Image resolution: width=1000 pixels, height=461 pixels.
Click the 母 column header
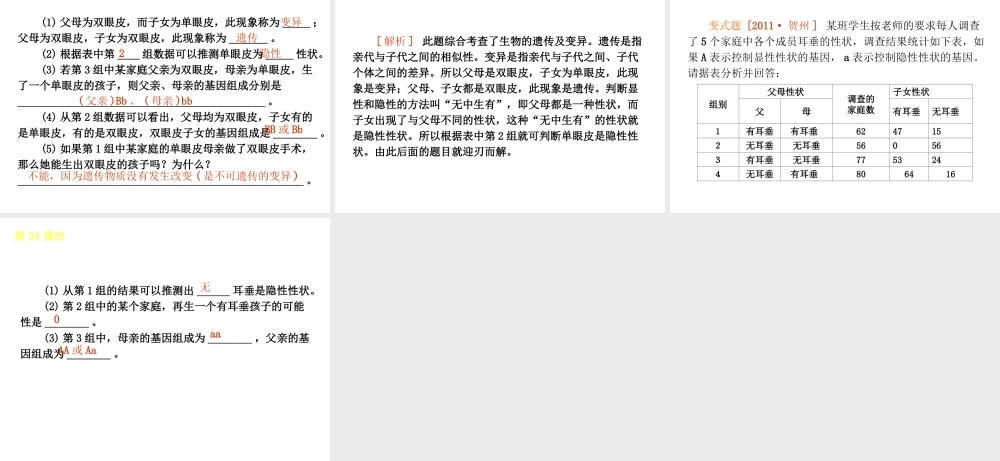(x=806, y=112)
